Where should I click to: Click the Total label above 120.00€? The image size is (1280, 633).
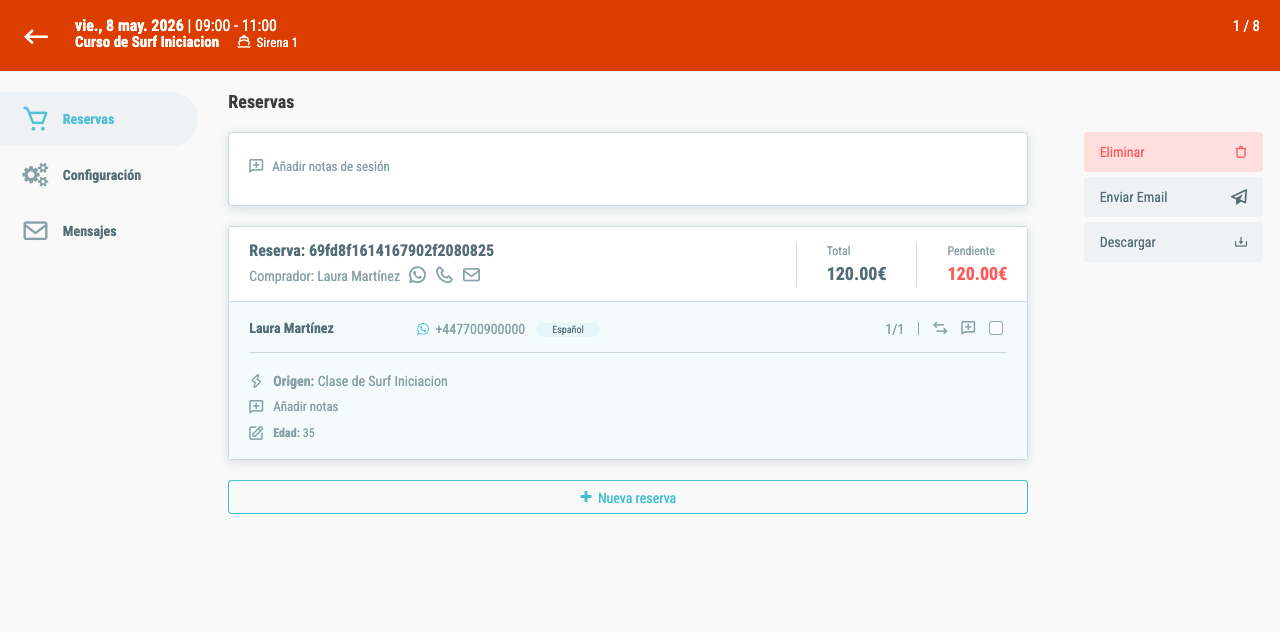coord(839,251)
